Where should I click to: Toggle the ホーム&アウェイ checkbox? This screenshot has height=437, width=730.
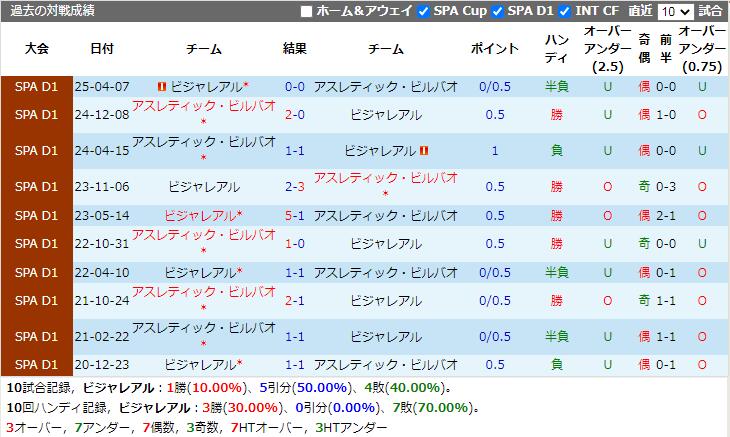[306, 11]
